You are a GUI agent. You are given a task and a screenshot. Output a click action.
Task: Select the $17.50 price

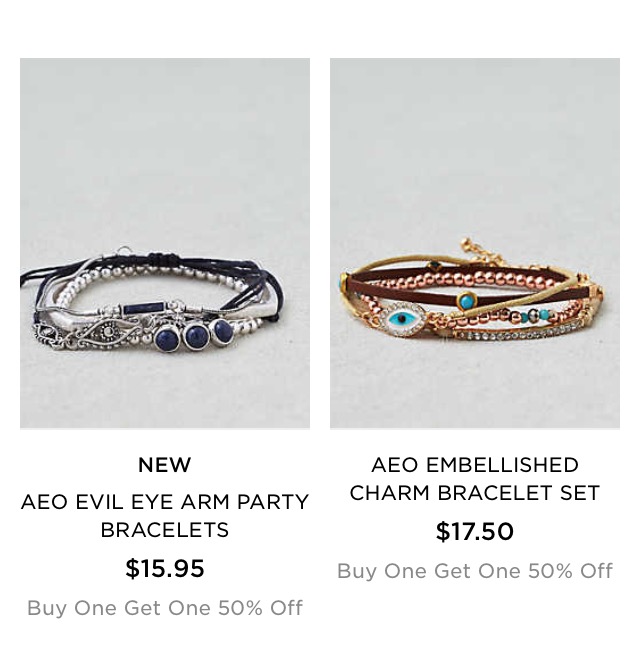(x=475, y=532)
